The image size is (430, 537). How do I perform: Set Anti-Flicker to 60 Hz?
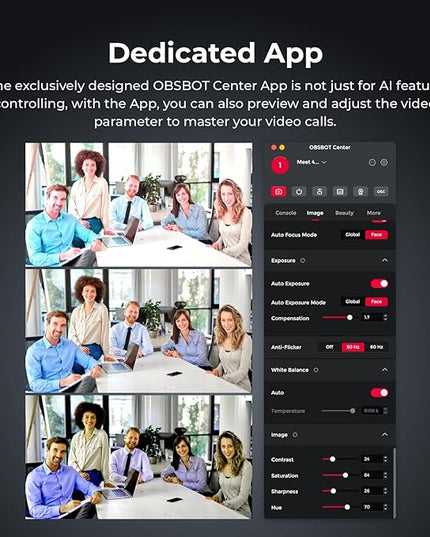pos(376,347)
